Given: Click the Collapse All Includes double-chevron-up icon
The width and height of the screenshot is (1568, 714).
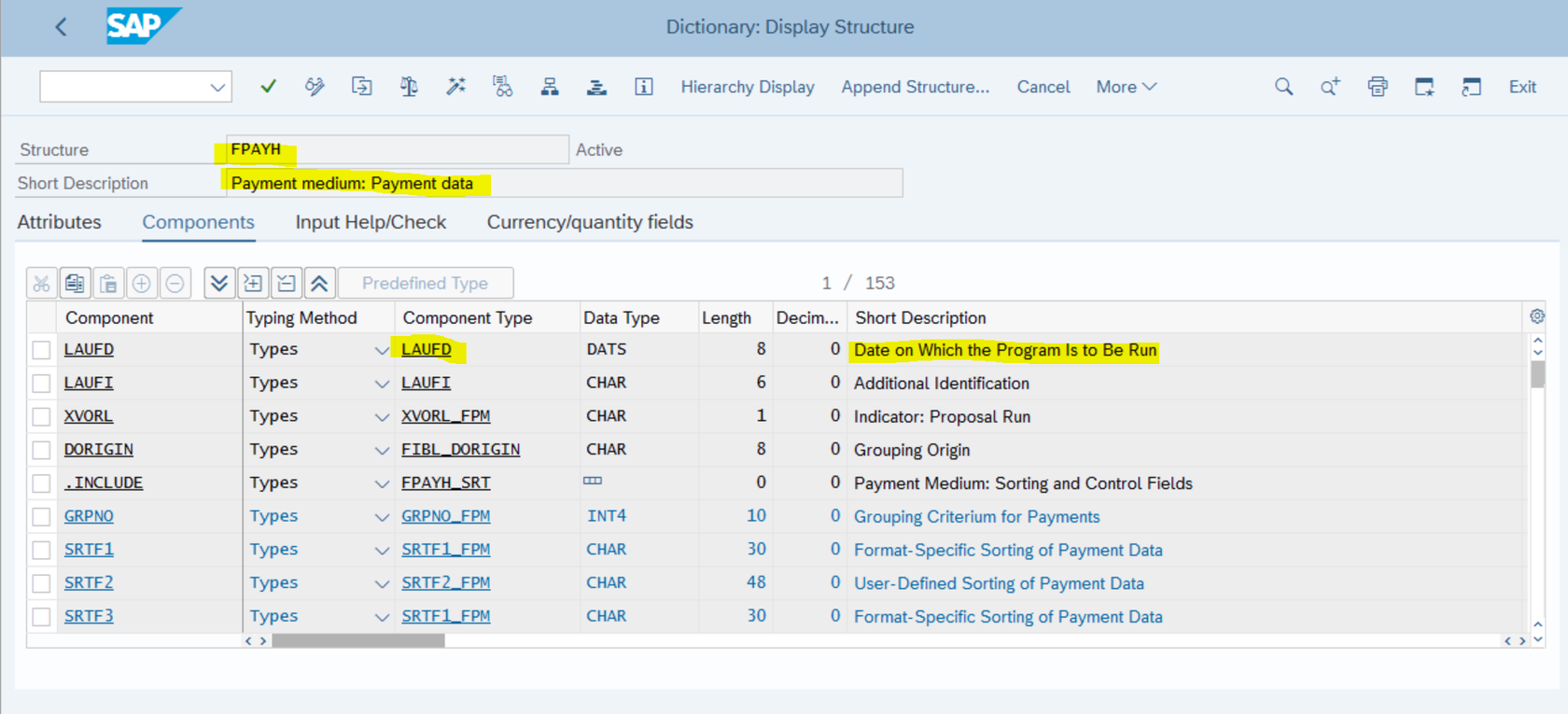Looking at the screenshot, I should [x=319, y=283].
